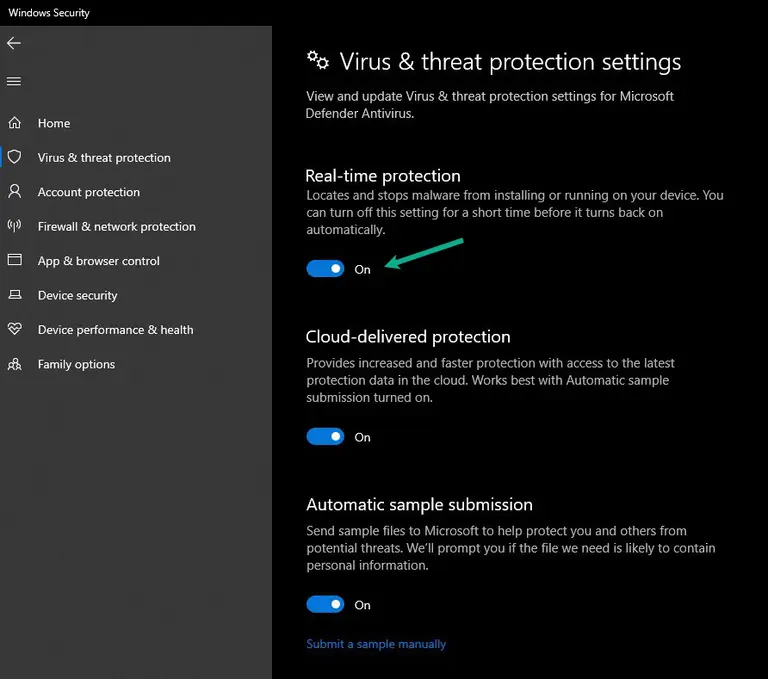Viewport: 768px width, 679px height.
Task: Click the shield icon for virus protection
Action: click(x=15, y=157)
